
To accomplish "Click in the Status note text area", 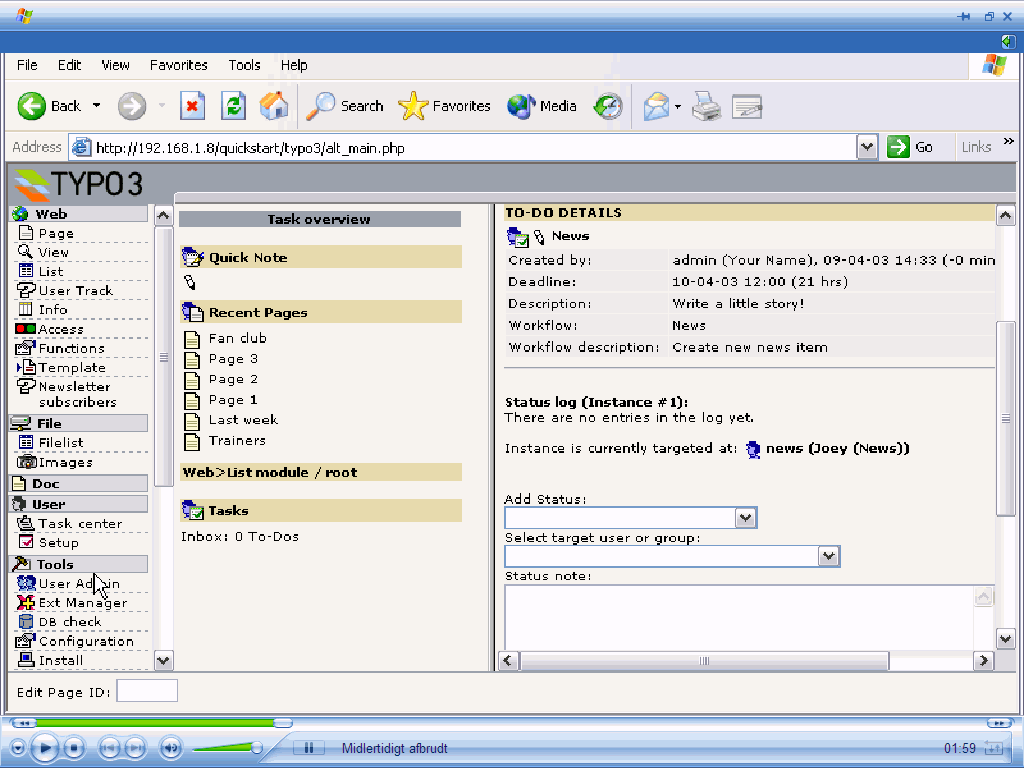I will click(739, 617).
